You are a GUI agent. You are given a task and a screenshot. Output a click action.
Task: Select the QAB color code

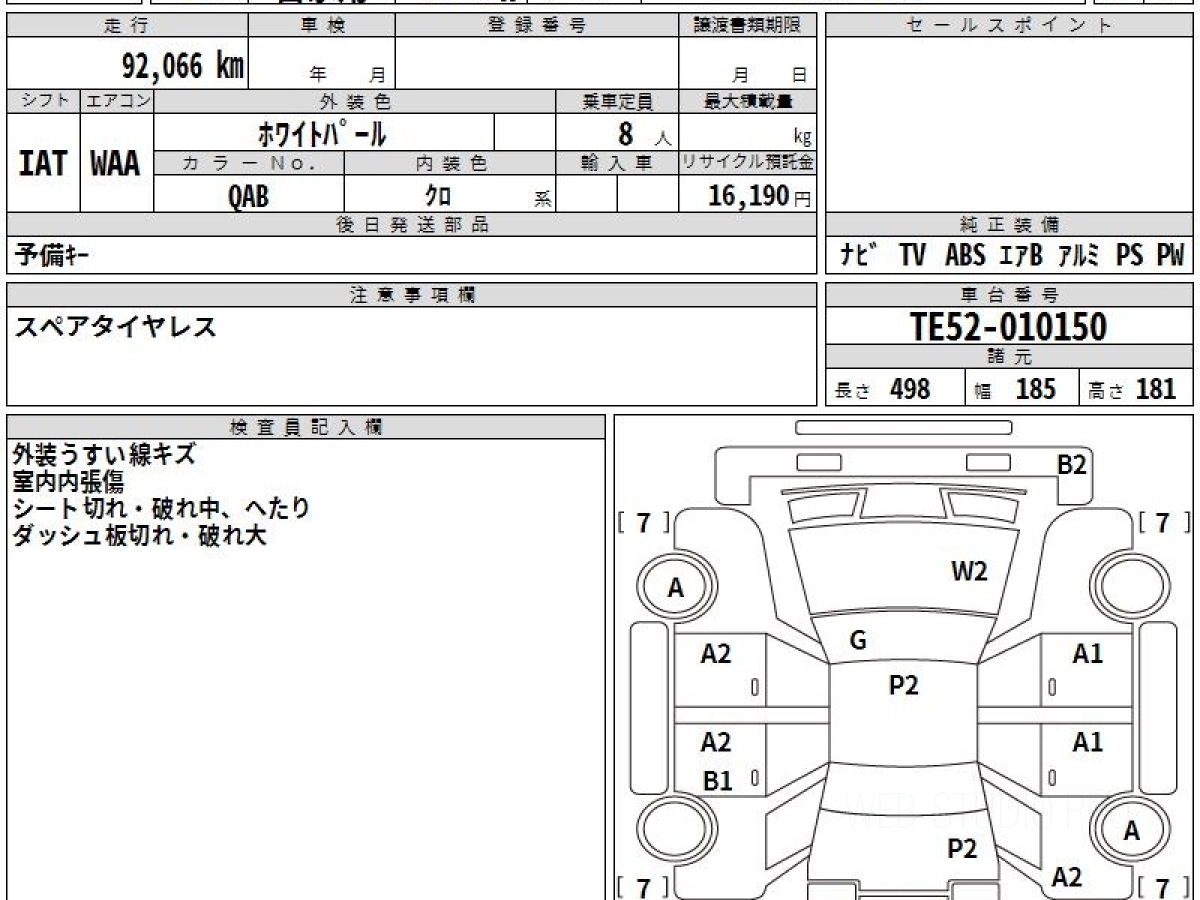tap(248, 196)
